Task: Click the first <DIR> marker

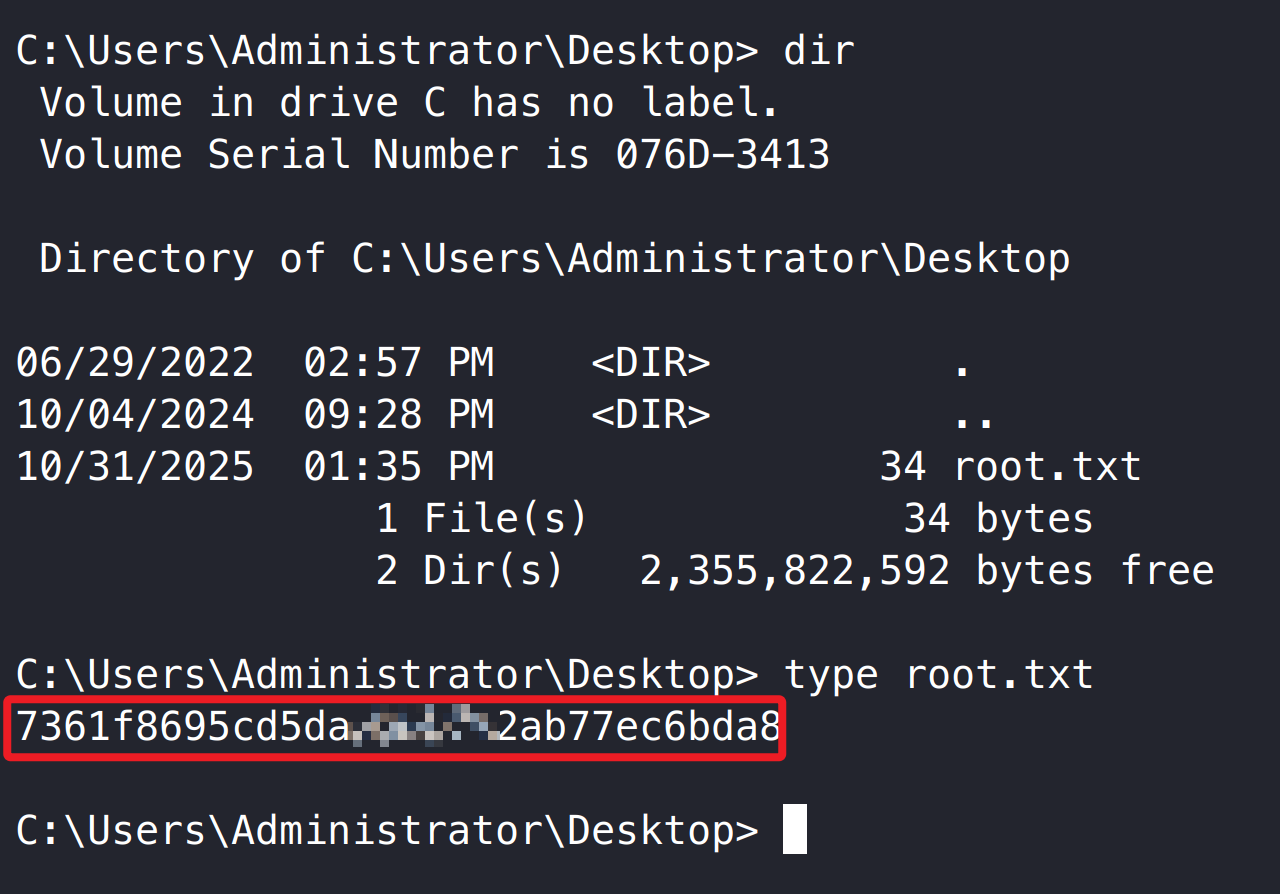Action: tap(650, 362)
